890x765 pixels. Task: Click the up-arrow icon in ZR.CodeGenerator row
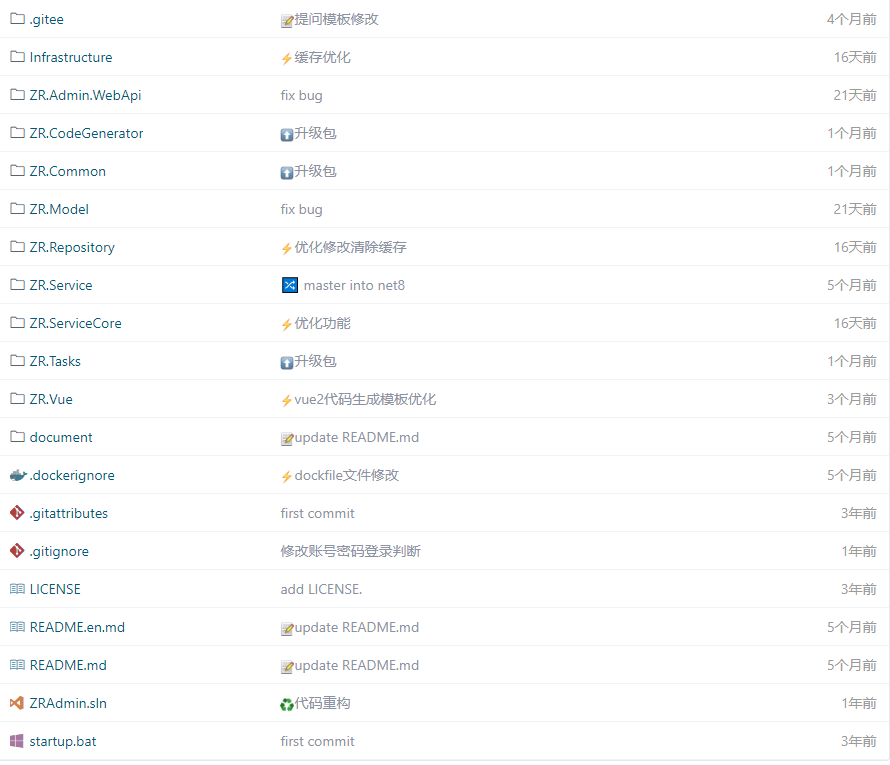pos(287,134)
